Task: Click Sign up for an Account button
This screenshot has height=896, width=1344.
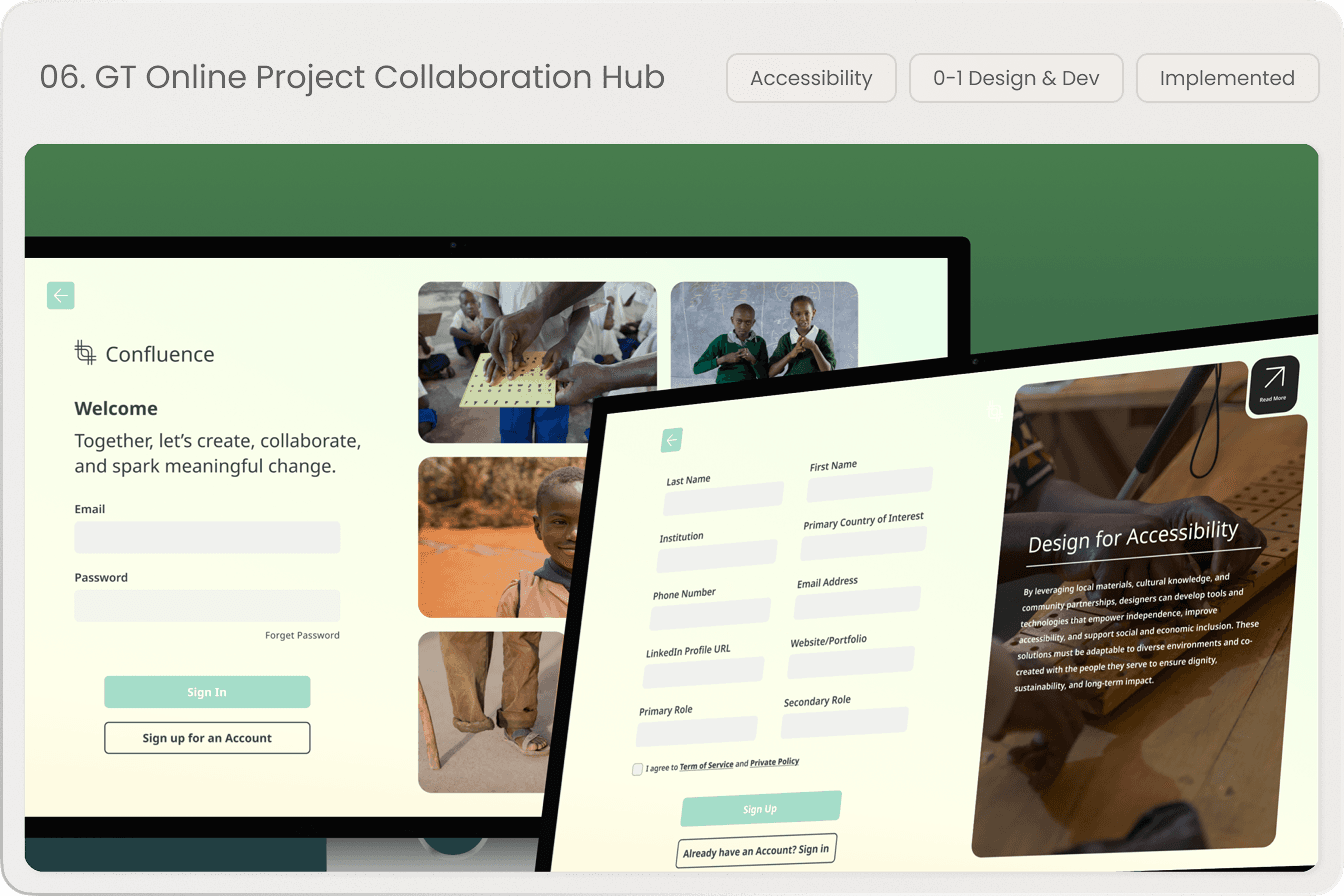Action: [x=207, y=738]
